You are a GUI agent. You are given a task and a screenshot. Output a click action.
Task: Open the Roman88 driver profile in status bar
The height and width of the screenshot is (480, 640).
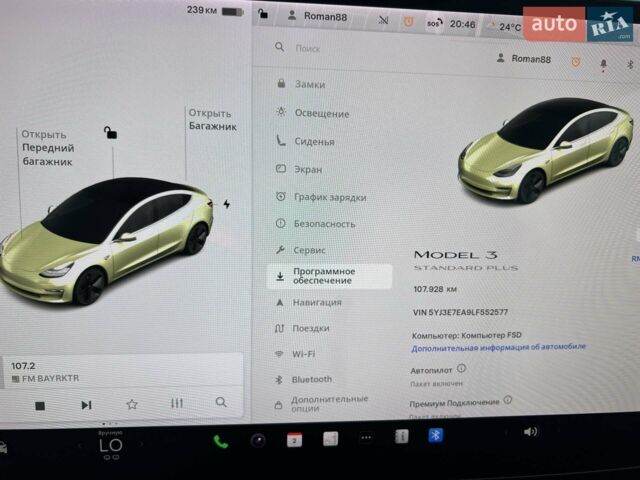point(318,17)
